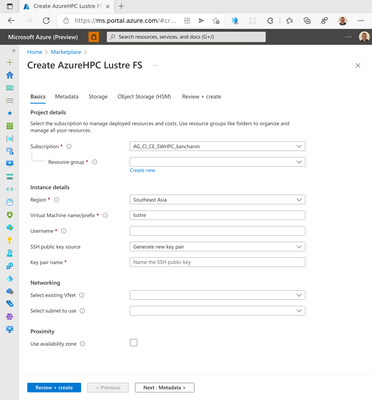Go to Azure Home using house icon
Screen dimensions: 372x400
click(10, 75)
